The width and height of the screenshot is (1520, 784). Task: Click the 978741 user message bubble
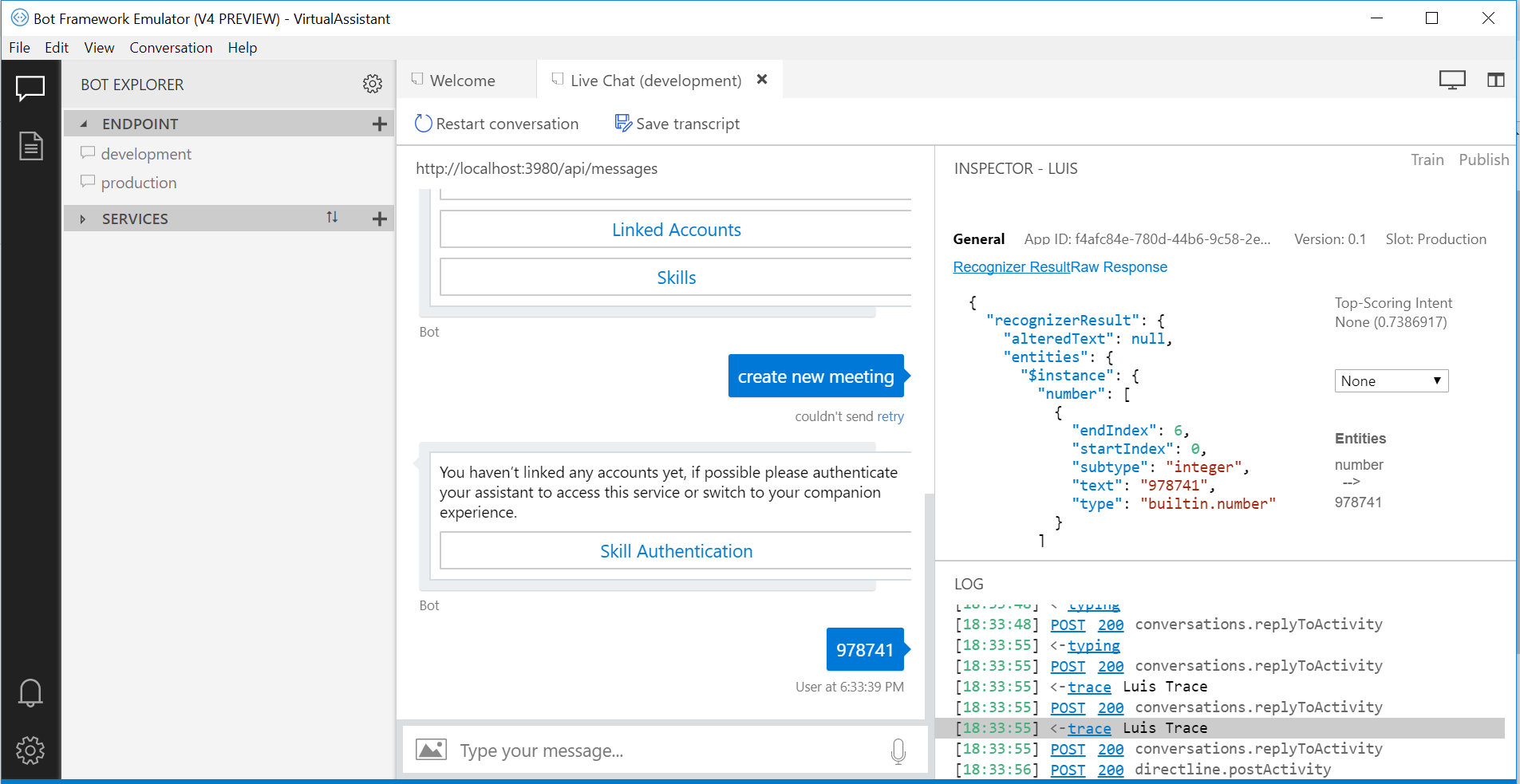click(x=865, y=650)
